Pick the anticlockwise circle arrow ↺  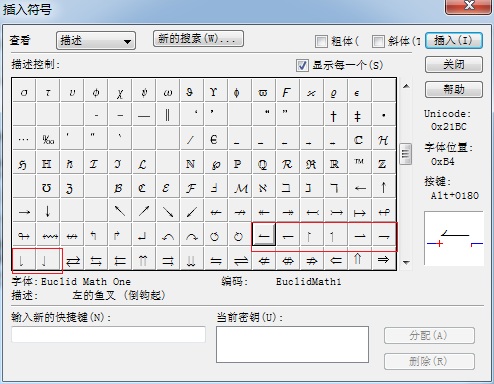click(216, 235)
